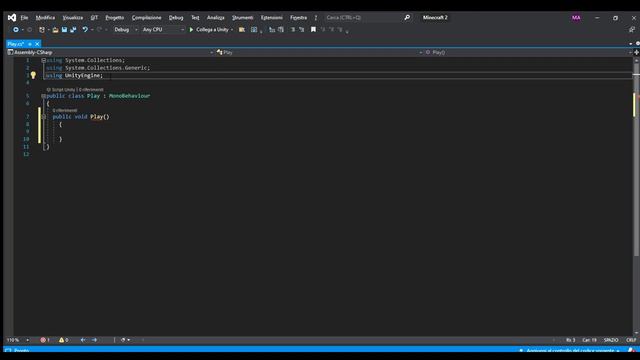Viewport: 640px width, 360px height.
Task: Go to previous issue with left arrow
Action: point(83,340)
